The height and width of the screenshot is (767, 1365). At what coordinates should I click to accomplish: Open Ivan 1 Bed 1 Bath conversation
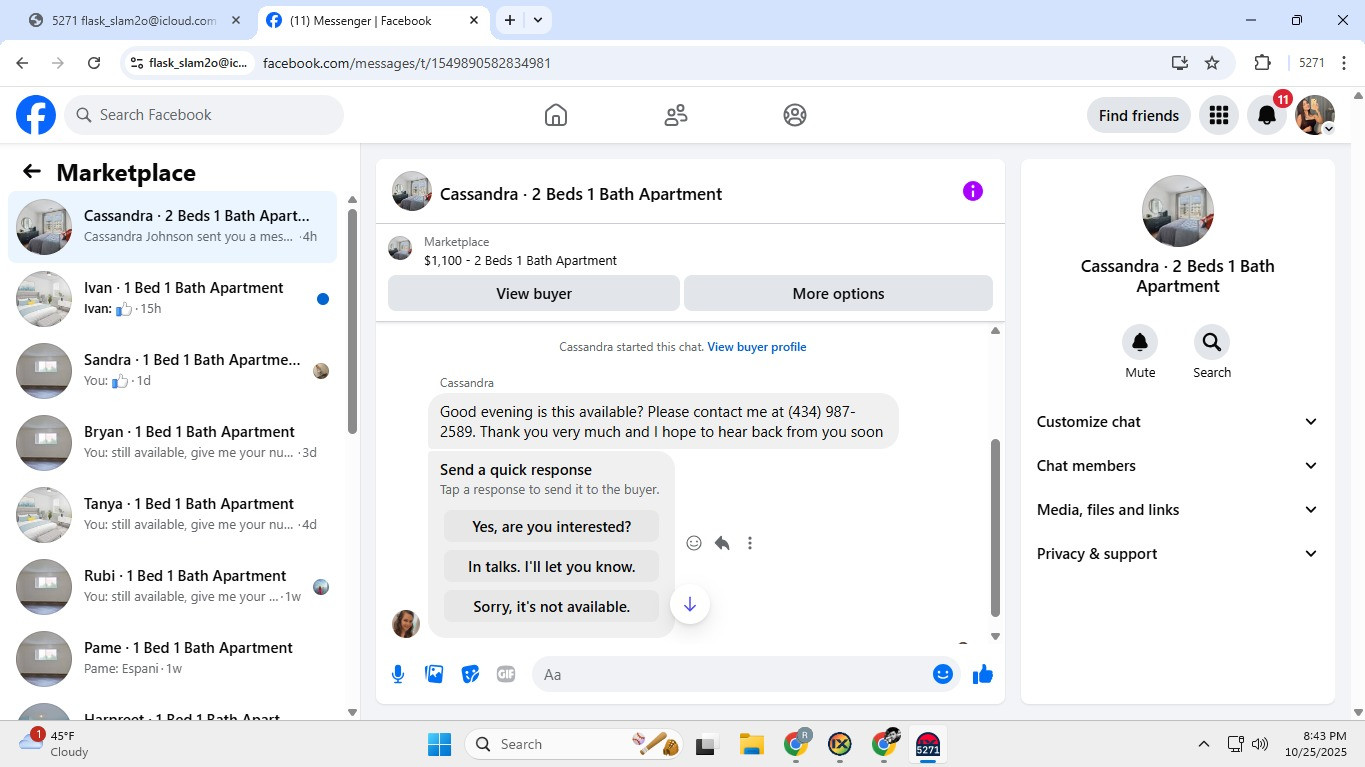(x=173, y=299)
